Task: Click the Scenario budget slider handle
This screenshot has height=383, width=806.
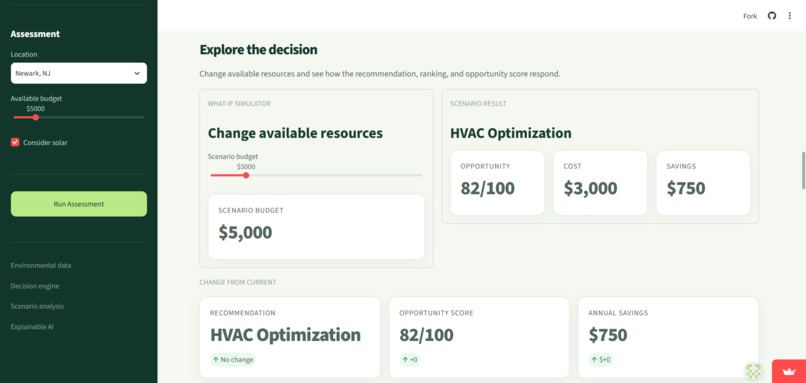Action: tap(246, 175)
